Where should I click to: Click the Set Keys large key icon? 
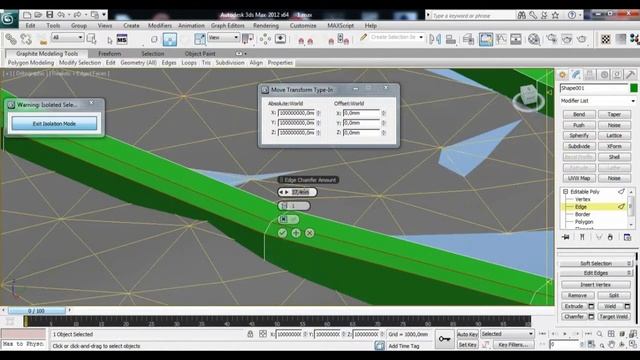pos(444,339)
